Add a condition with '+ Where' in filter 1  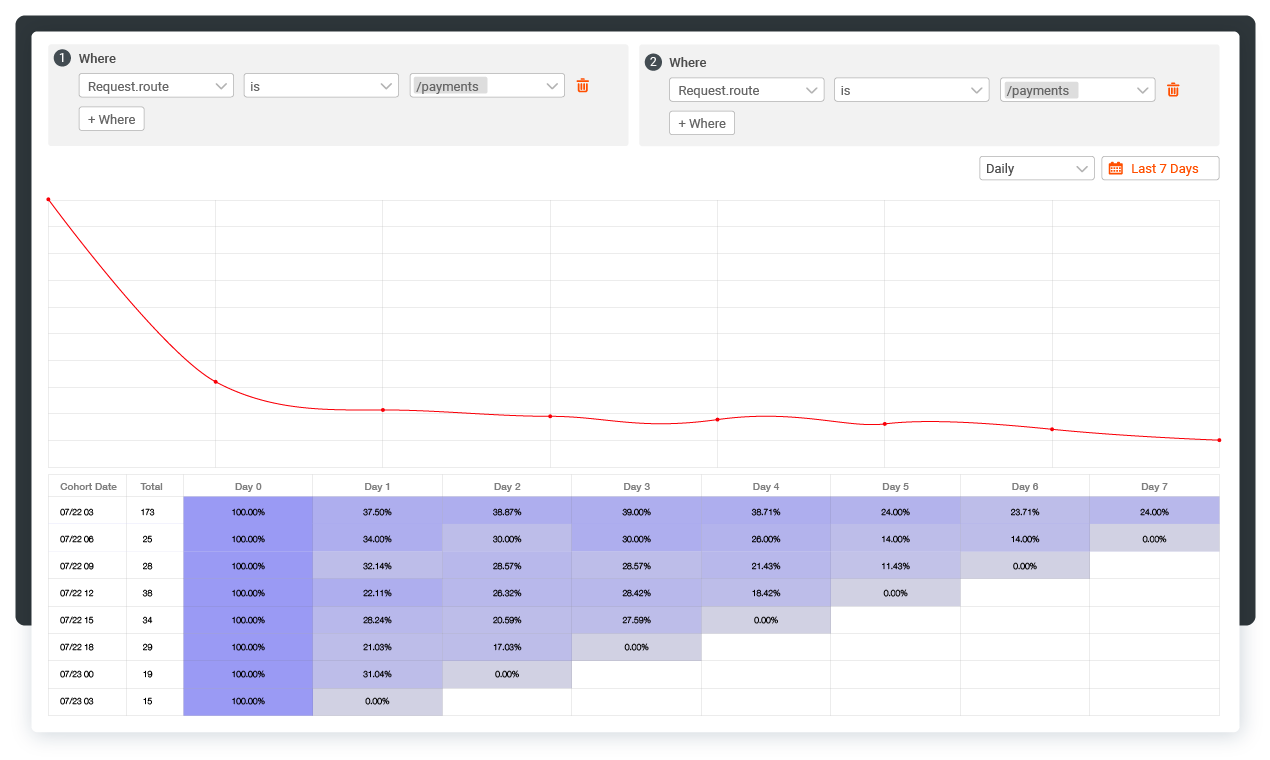click(111, 118)
